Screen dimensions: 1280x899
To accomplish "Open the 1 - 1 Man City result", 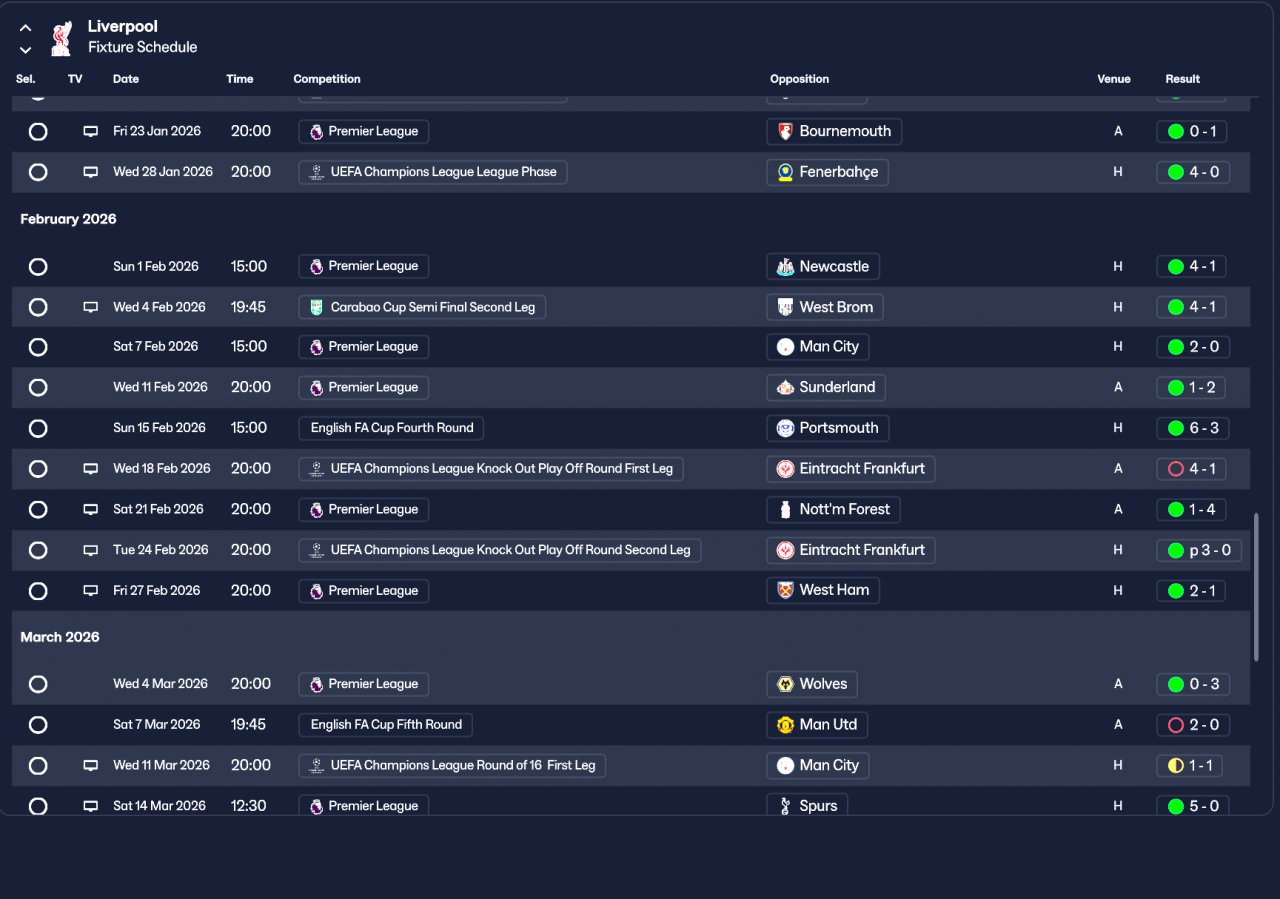I will (1189, 765).
